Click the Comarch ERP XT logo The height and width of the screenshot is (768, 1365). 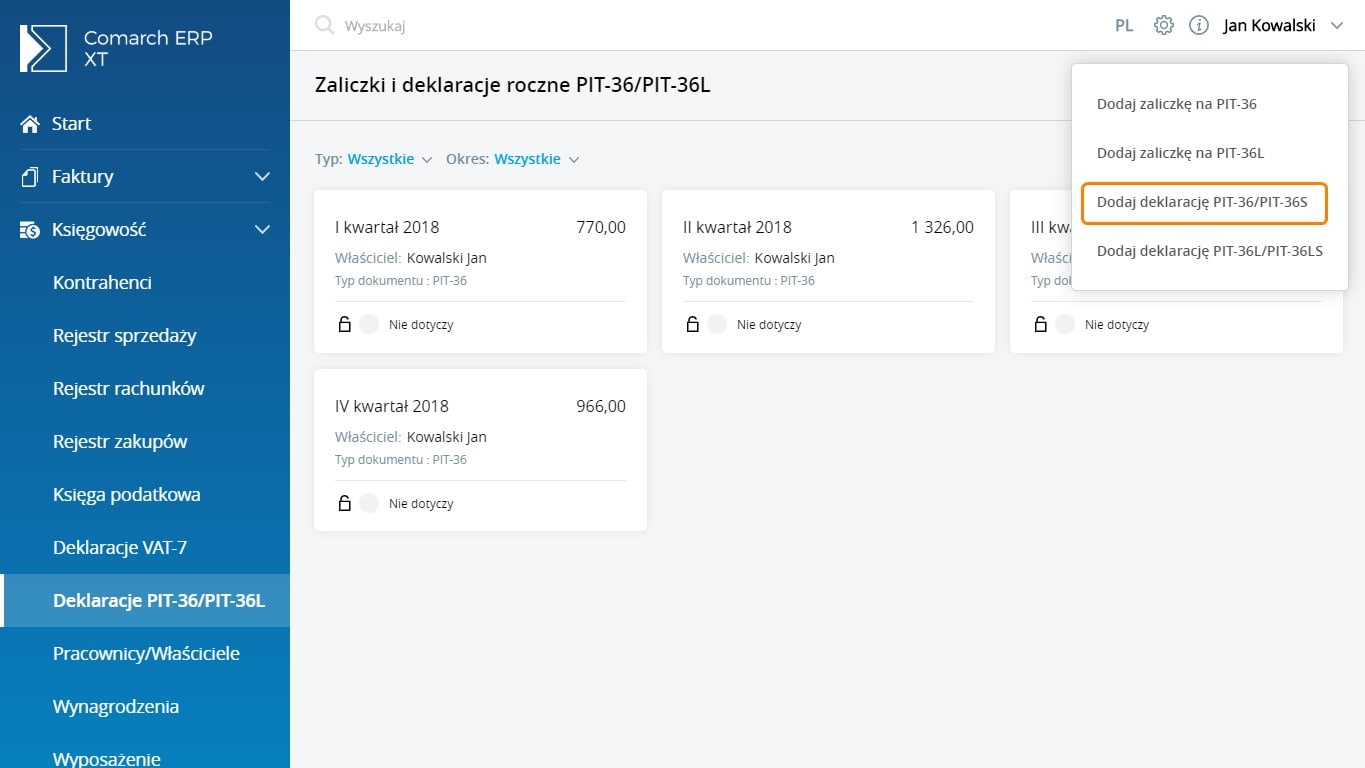click(44, 49)
